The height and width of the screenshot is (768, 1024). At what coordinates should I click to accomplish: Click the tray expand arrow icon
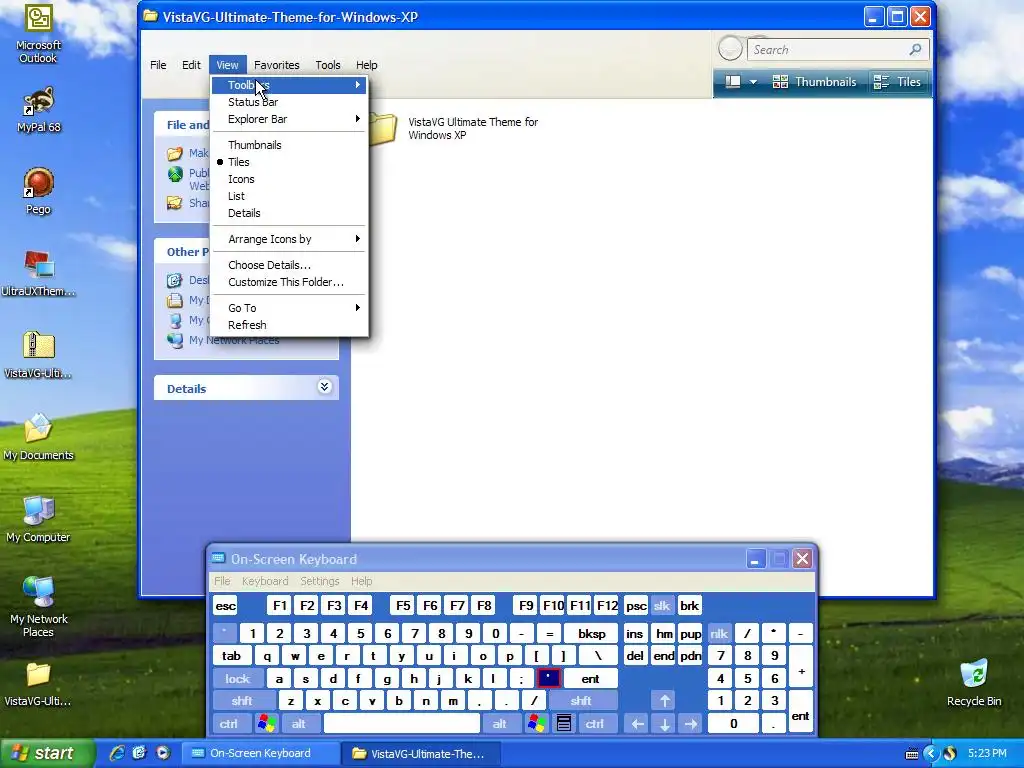[931, 754]
